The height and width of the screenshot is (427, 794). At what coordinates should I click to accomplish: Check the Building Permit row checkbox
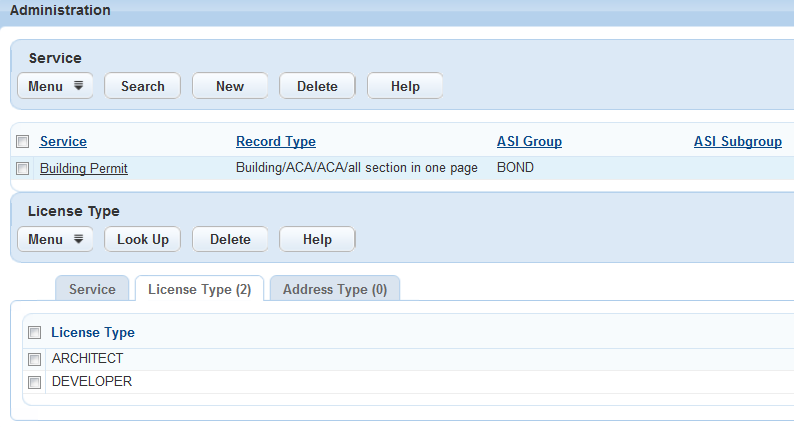23,168
